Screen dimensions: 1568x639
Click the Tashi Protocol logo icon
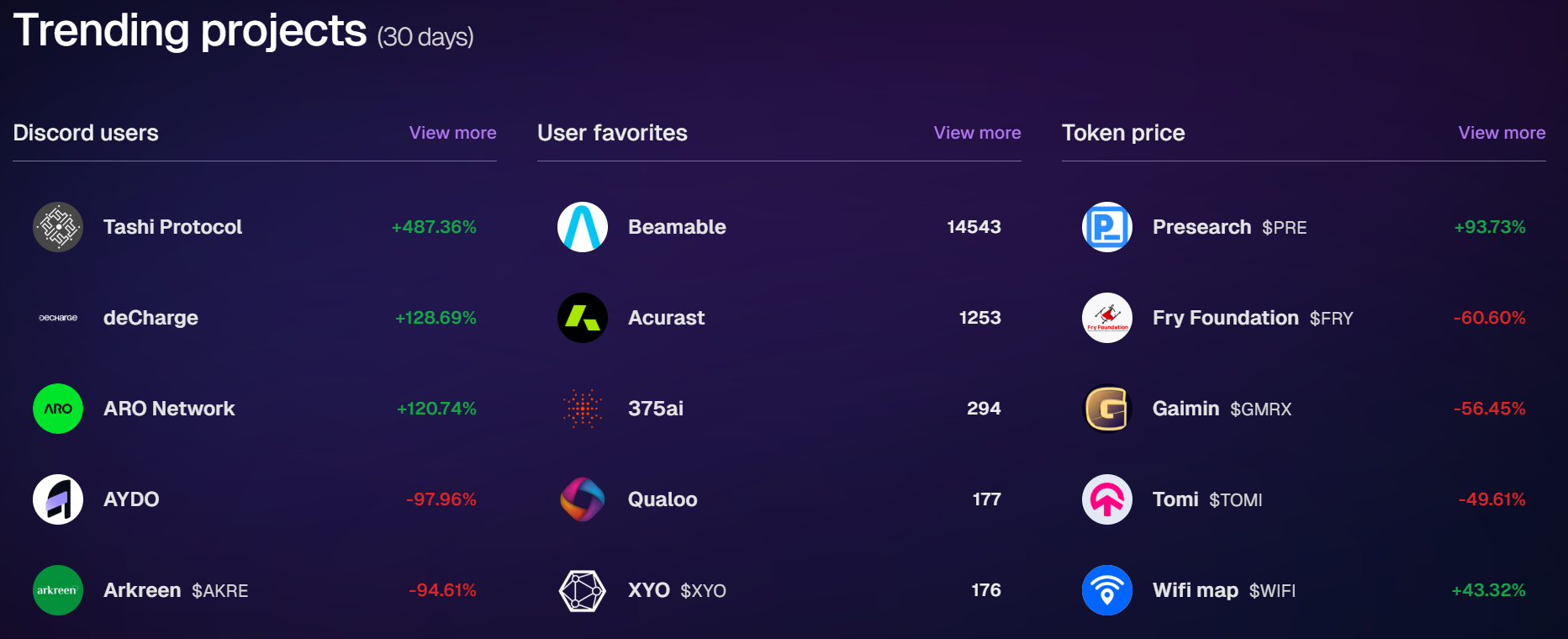coord(58,227)
